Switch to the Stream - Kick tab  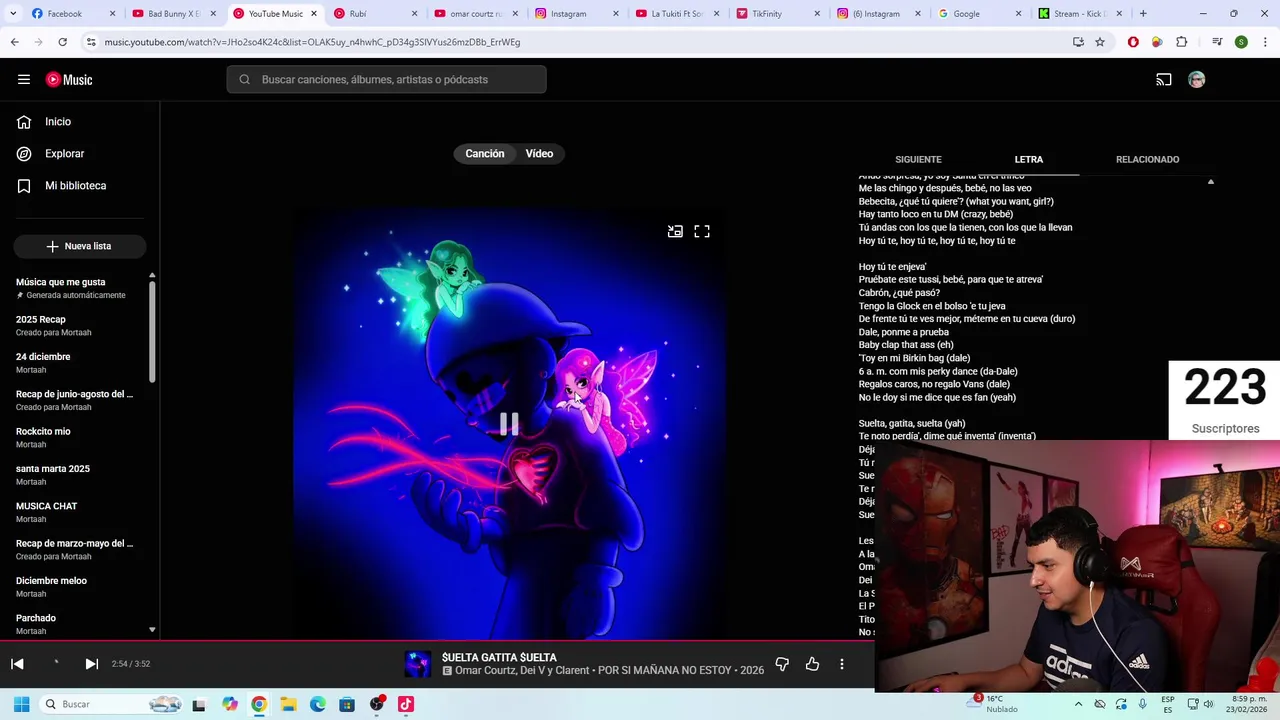click(x=1078, y=14)
